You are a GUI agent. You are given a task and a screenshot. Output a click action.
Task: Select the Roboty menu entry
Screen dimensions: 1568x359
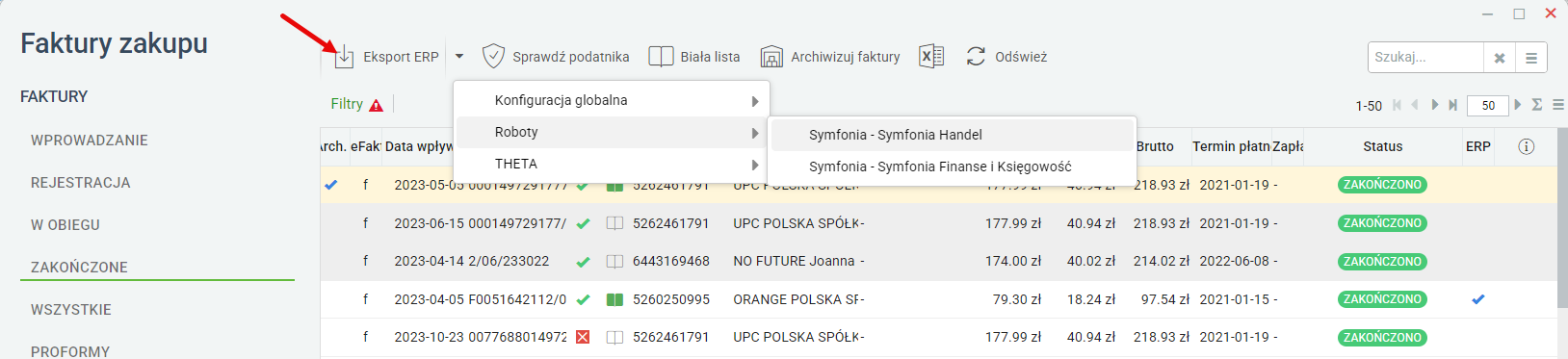(611, 132)
